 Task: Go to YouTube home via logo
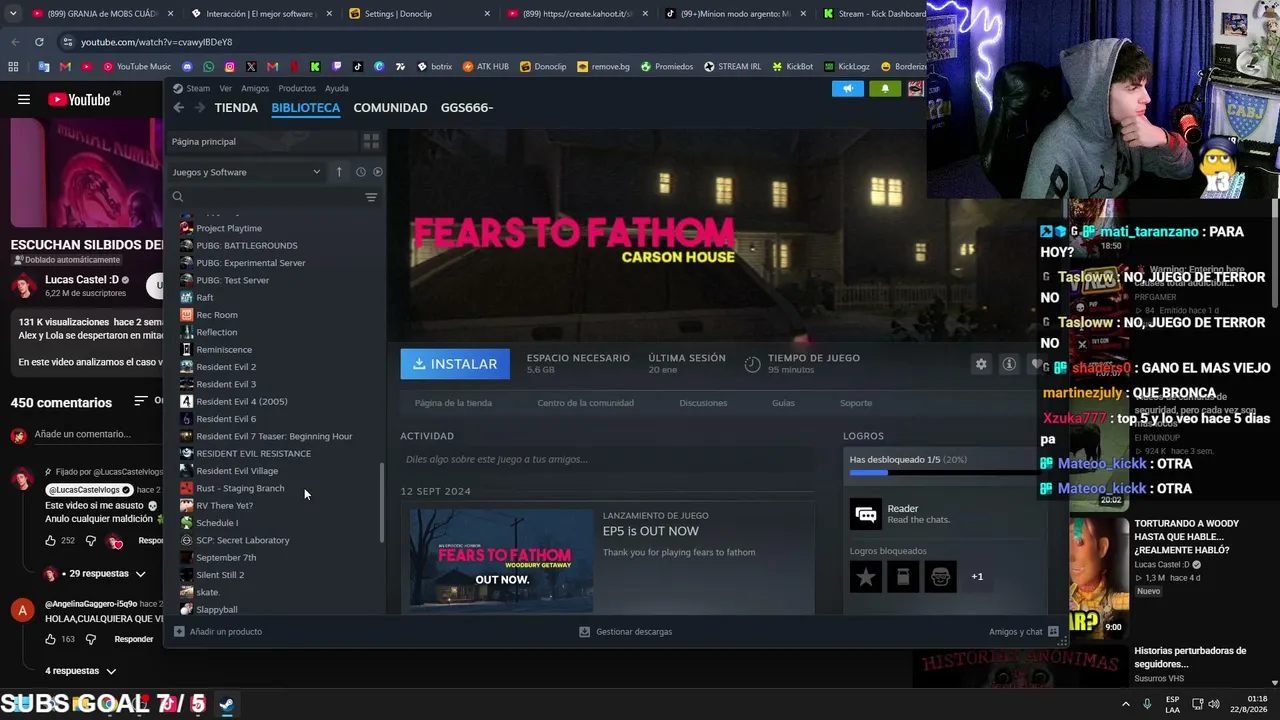point(79,99)
